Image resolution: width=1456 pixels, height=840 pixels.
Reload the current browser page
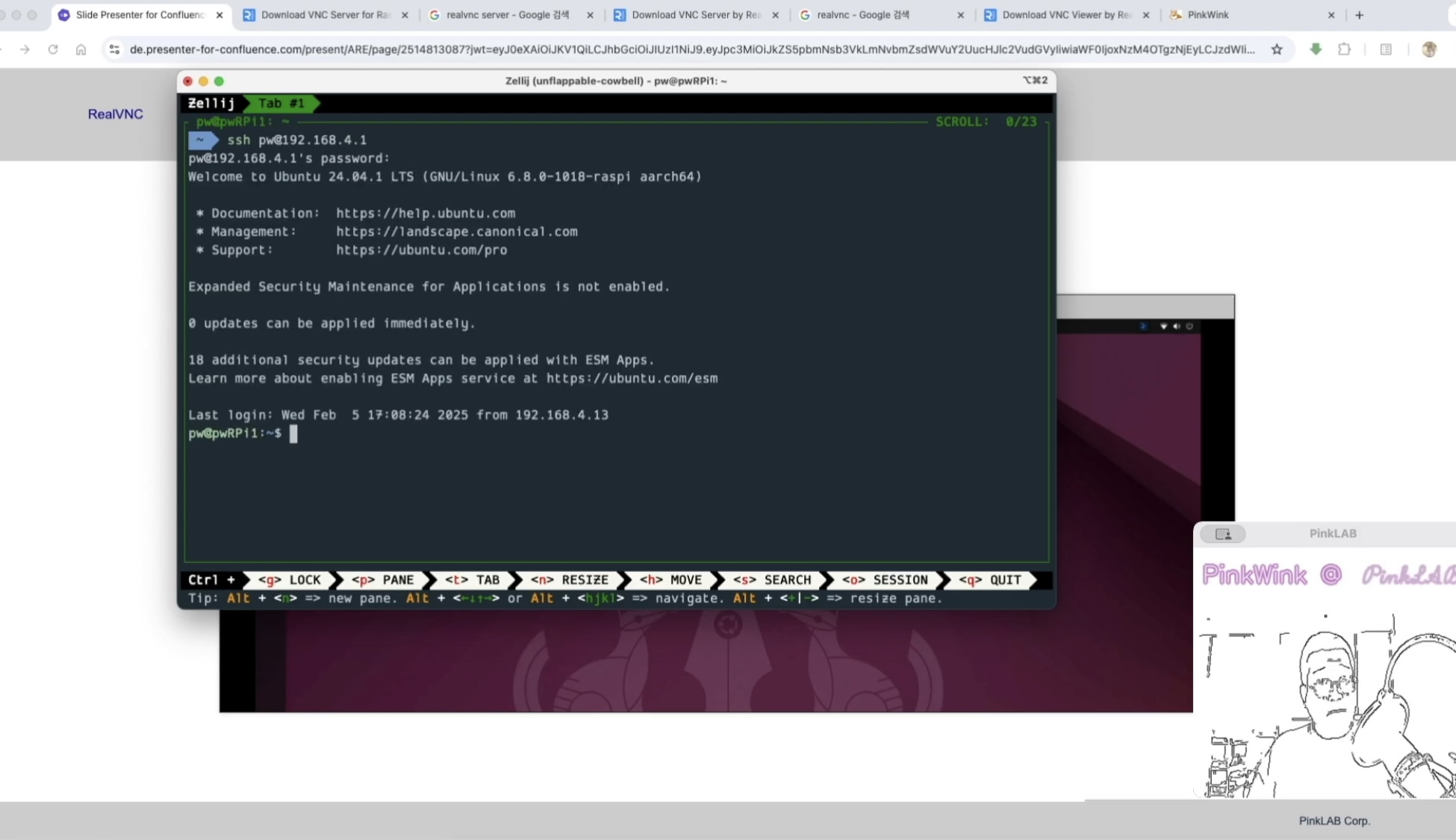pyautogui.click(x=52, y=49)
